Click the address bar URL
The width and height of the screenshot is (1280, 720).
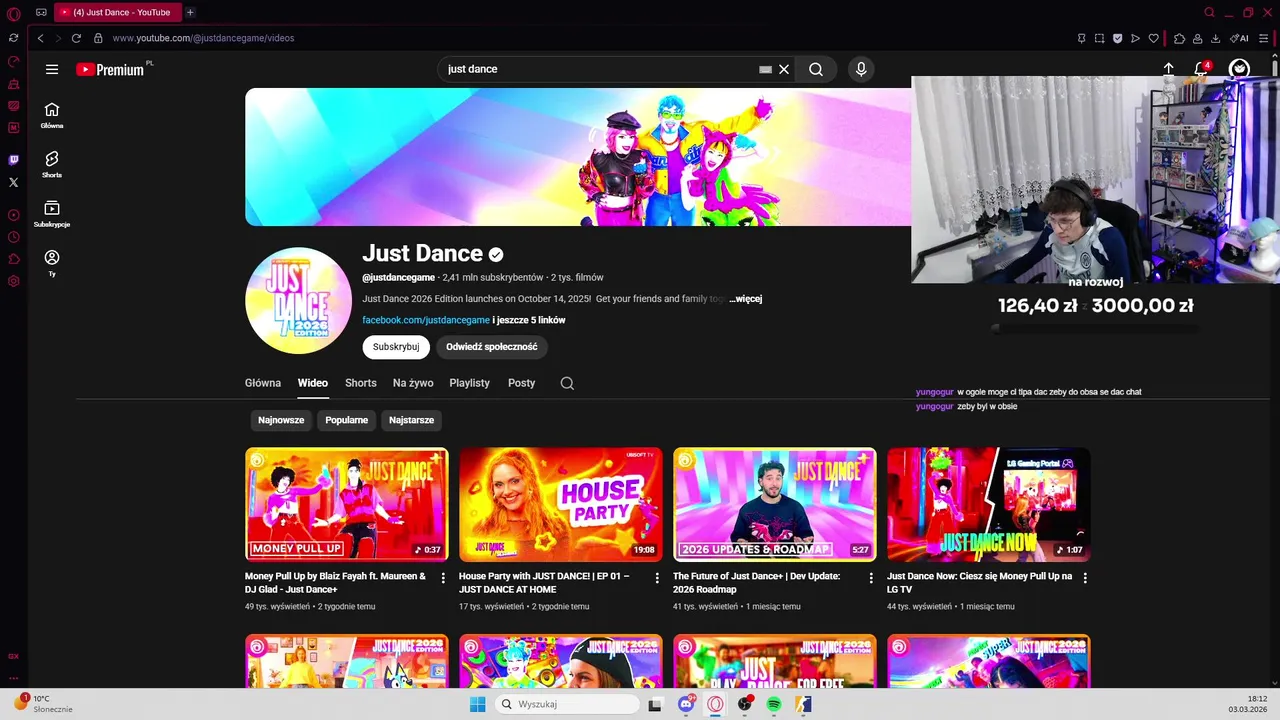pos(203,38)
